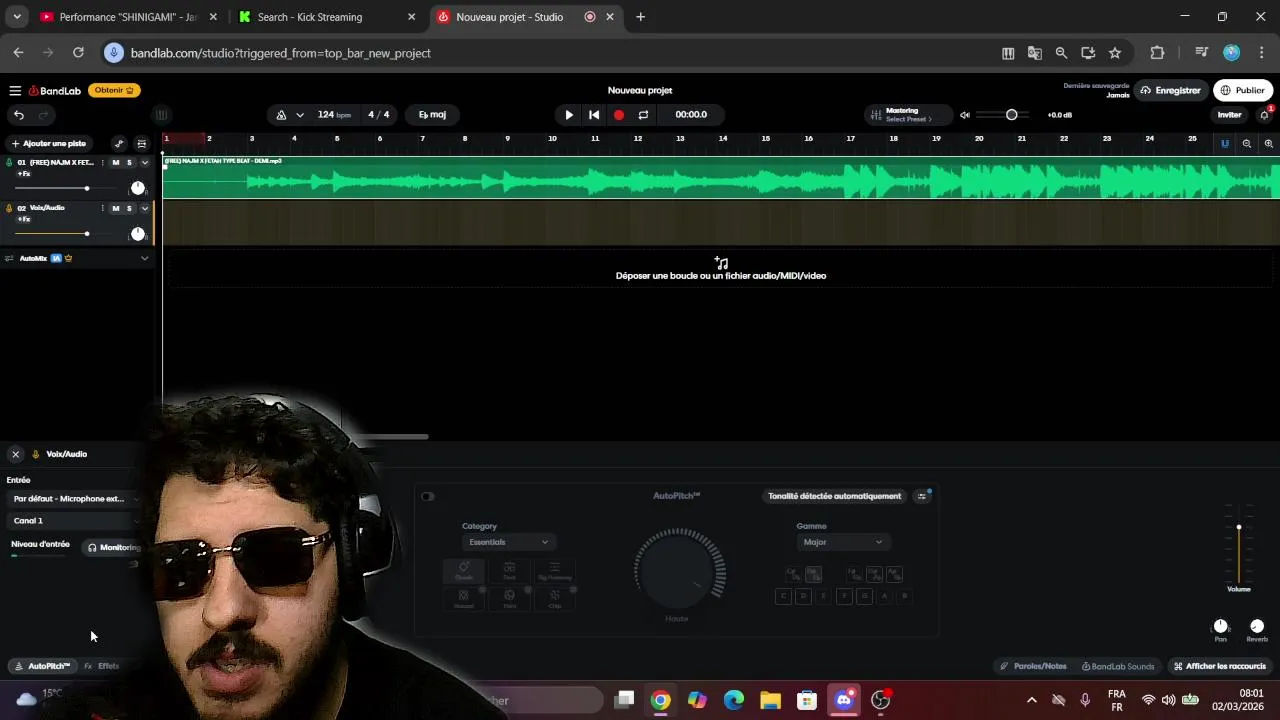Screen dimensions: 1280x720
Task: Return to the start of the project
Action: [x=594, y=115]
